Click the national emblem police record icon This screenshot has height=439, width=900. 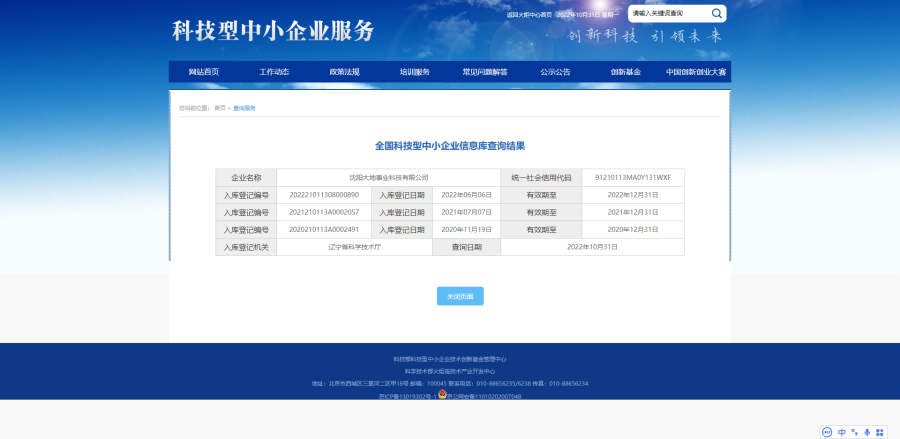[442, 395]
